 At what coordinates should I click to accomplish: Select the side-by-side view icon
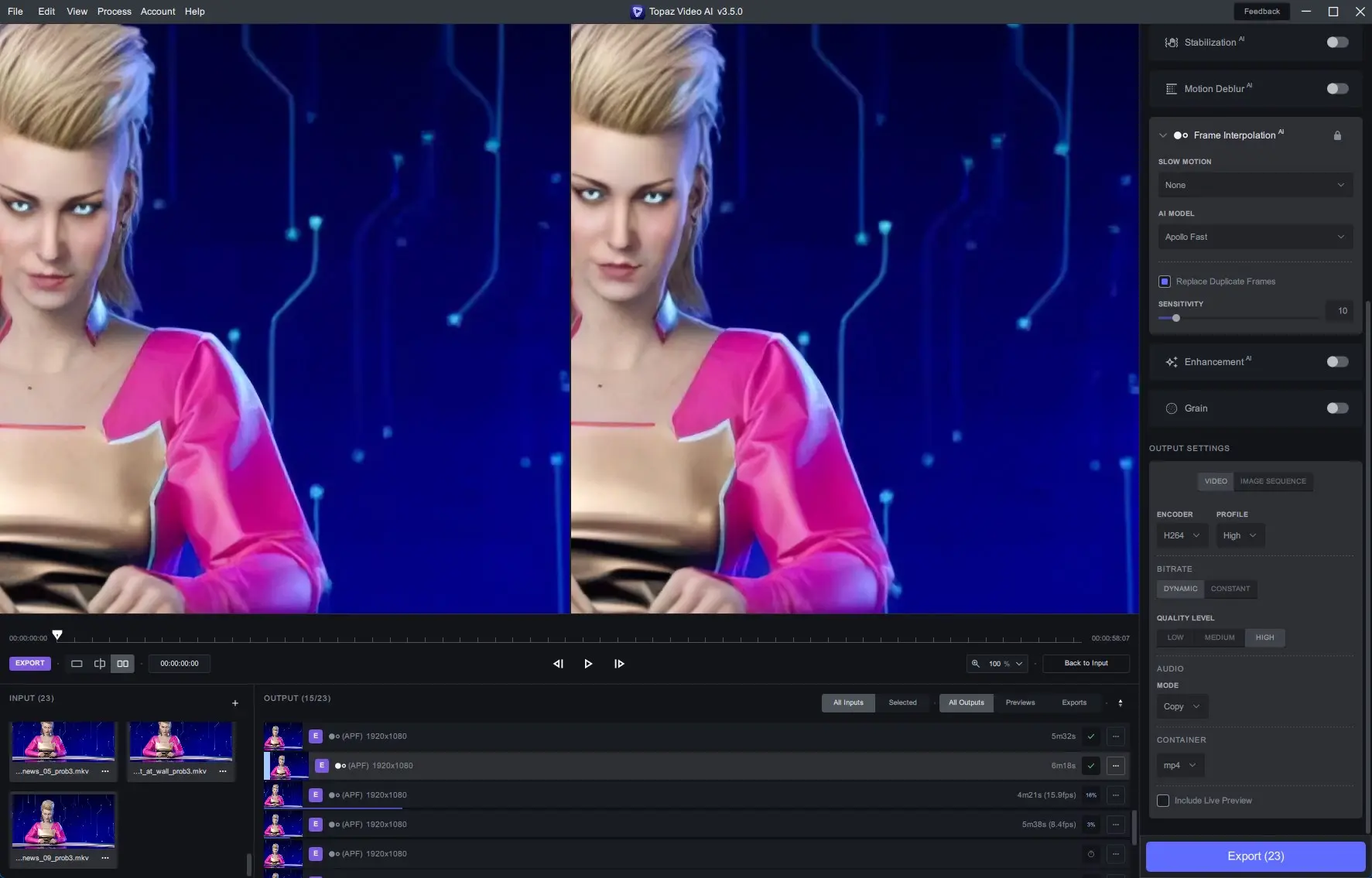(x=122, y=664)
